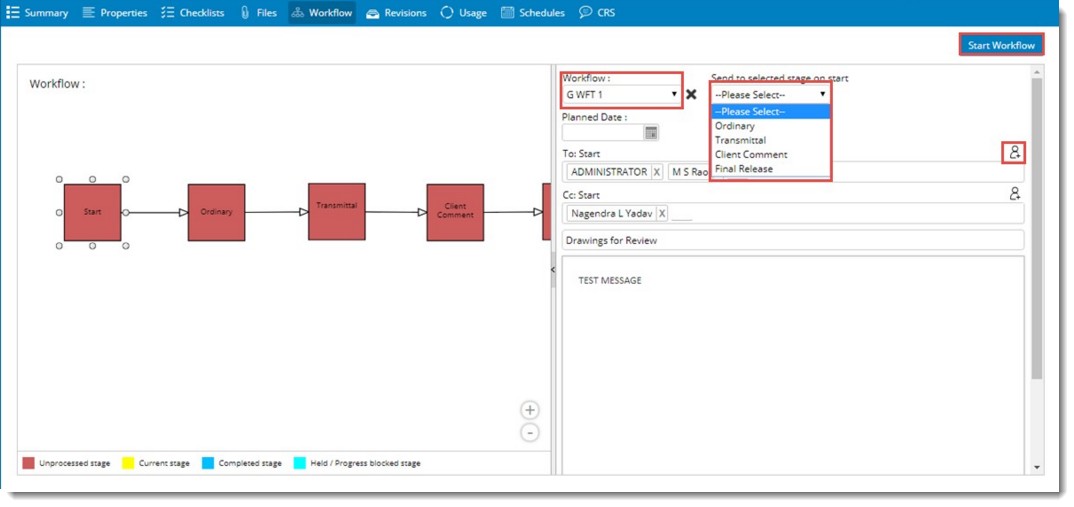The width and height of the screenshot is (1074, 507).
Task: Remove Nagendra L Yadav from Cc list
Action: click(661, 213)
